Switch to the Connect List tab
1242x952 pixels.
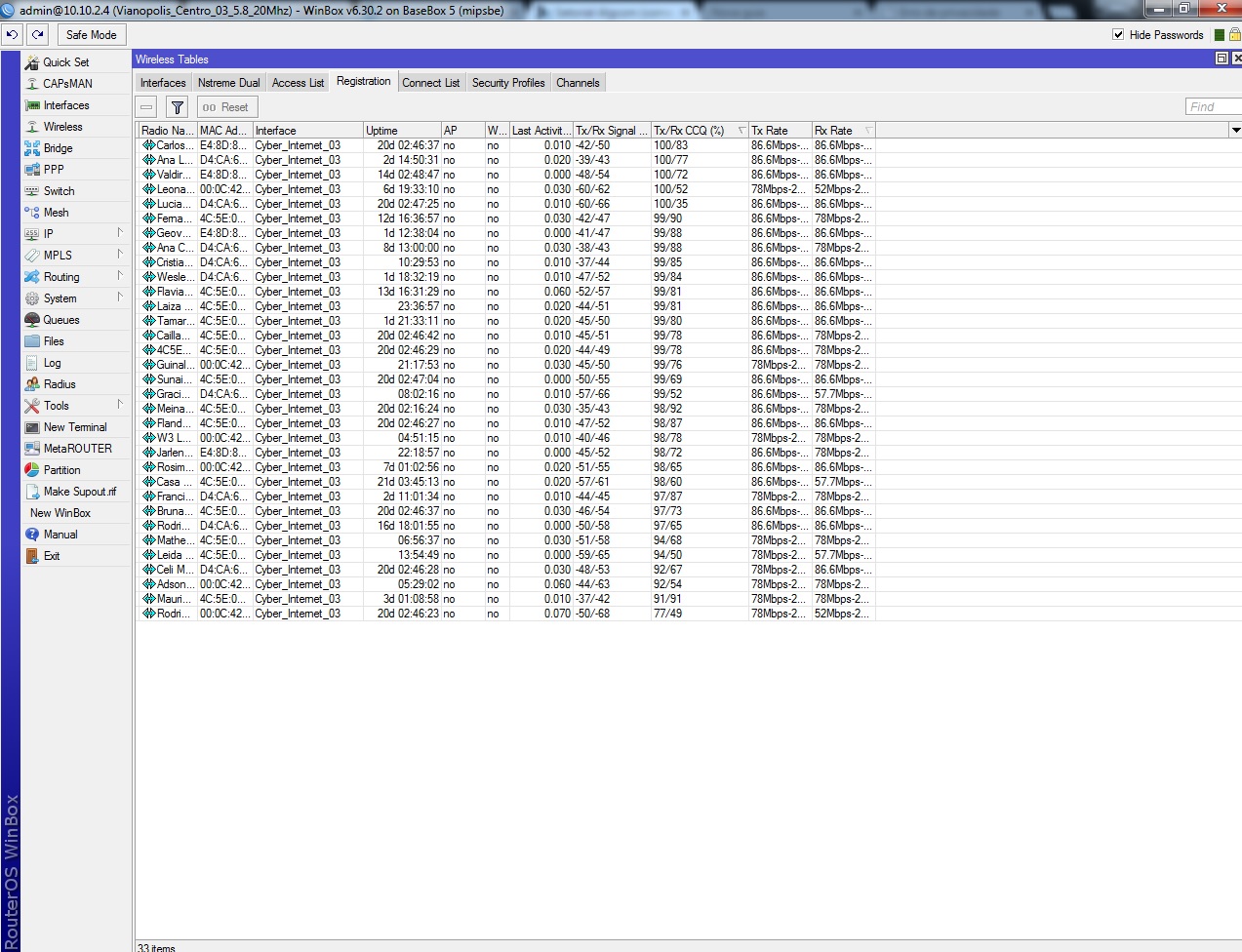(430, 83)
